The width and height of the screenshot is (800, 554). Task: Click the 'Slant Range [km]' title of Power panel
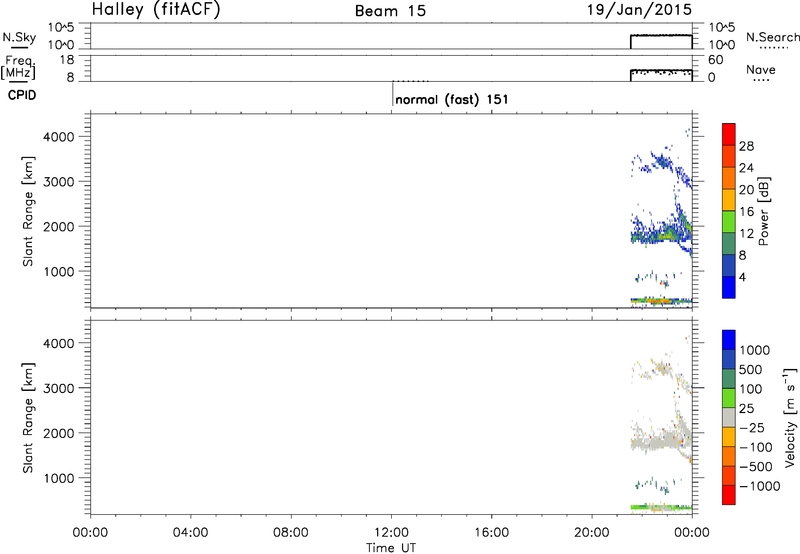coord(28,211)
